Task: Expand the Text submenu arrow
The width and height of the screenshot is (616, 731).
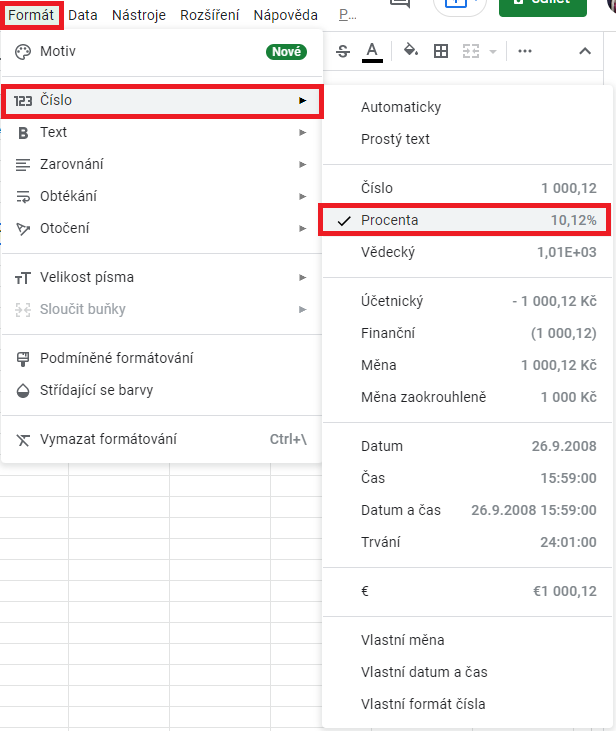Action: 302,132
